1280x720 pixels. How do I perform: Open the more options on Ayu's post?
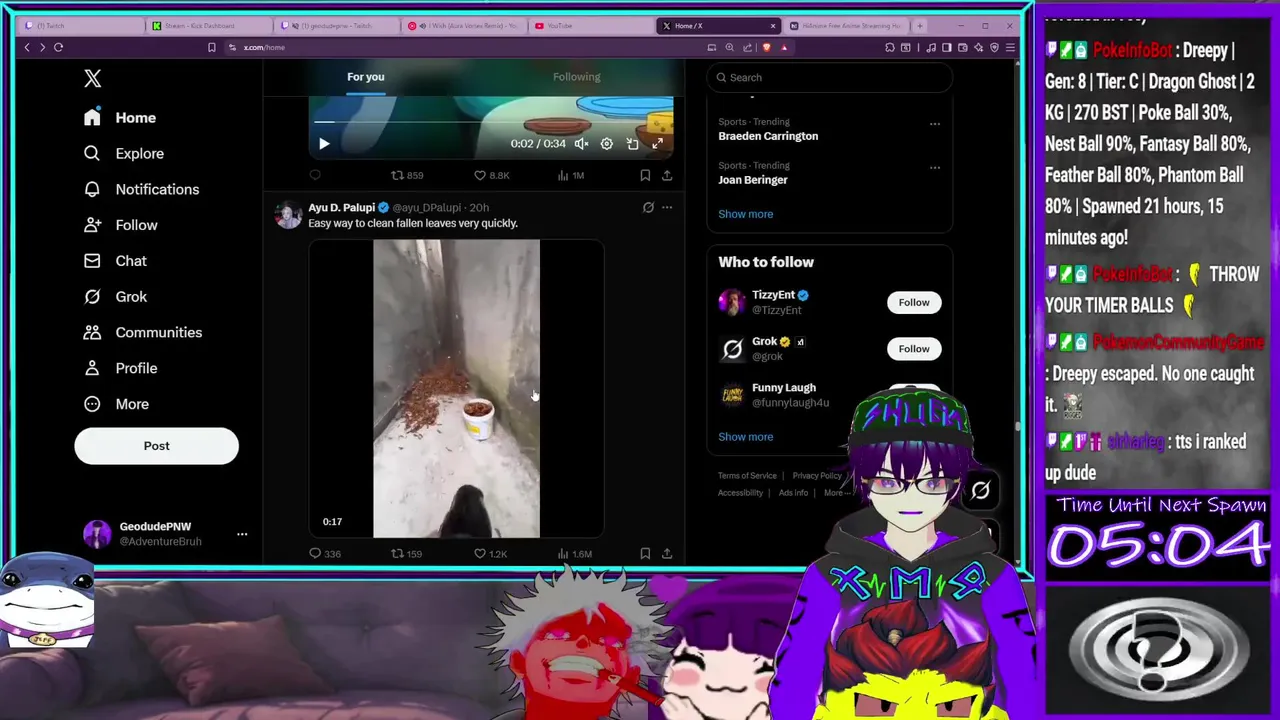pyautogui.click(x=667, y=208)
